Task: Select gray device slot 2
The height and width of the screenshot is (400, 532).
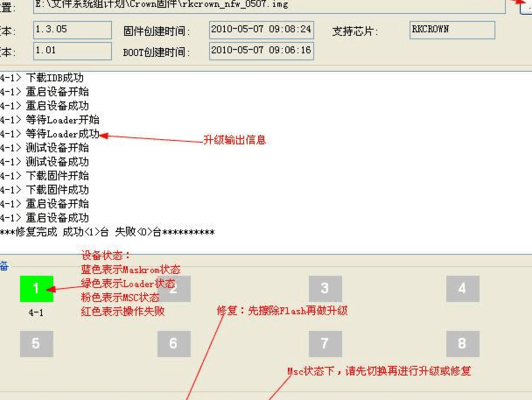Action: tap(174, 289)
